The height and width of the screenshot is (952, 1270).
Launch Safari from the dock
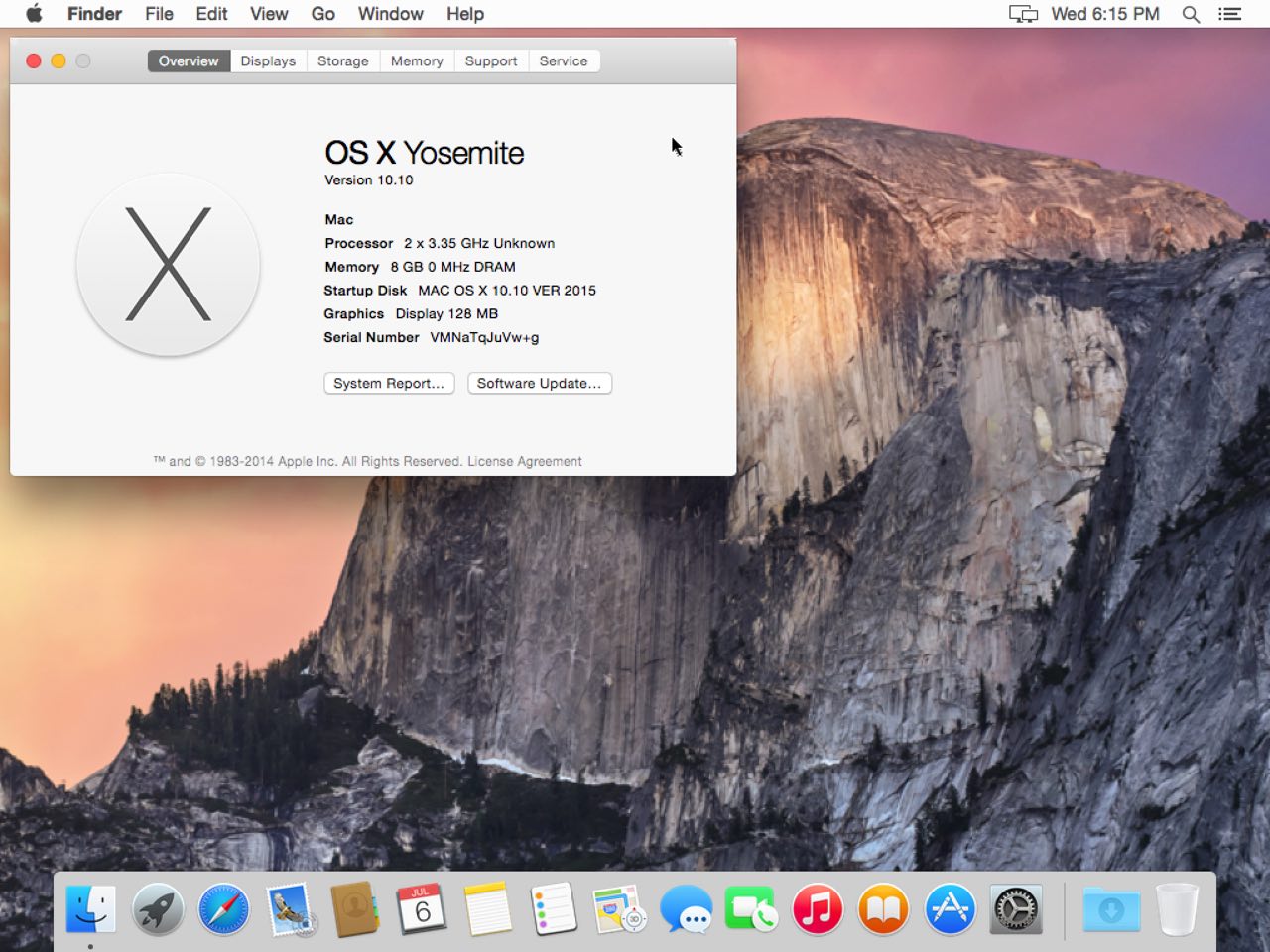[x=224, y=909]
